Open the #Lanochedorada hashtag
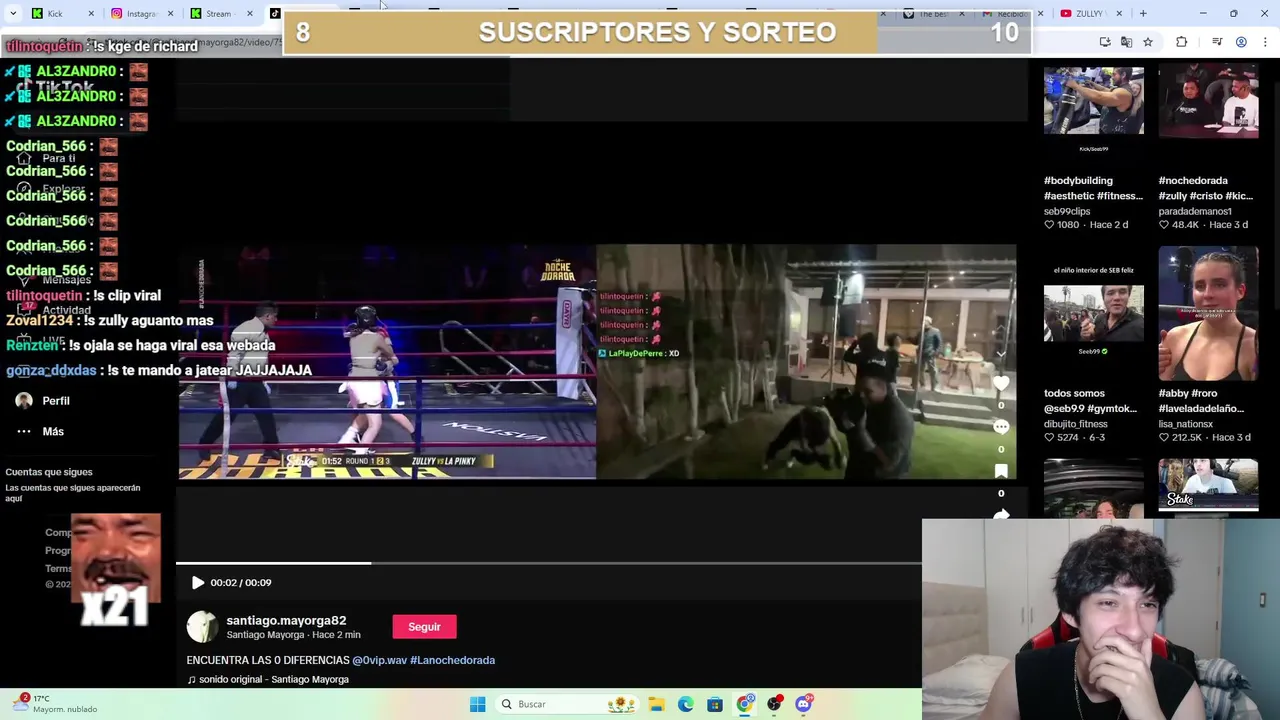This screenshot has width=1280, height=720. [x=452, y=660]
